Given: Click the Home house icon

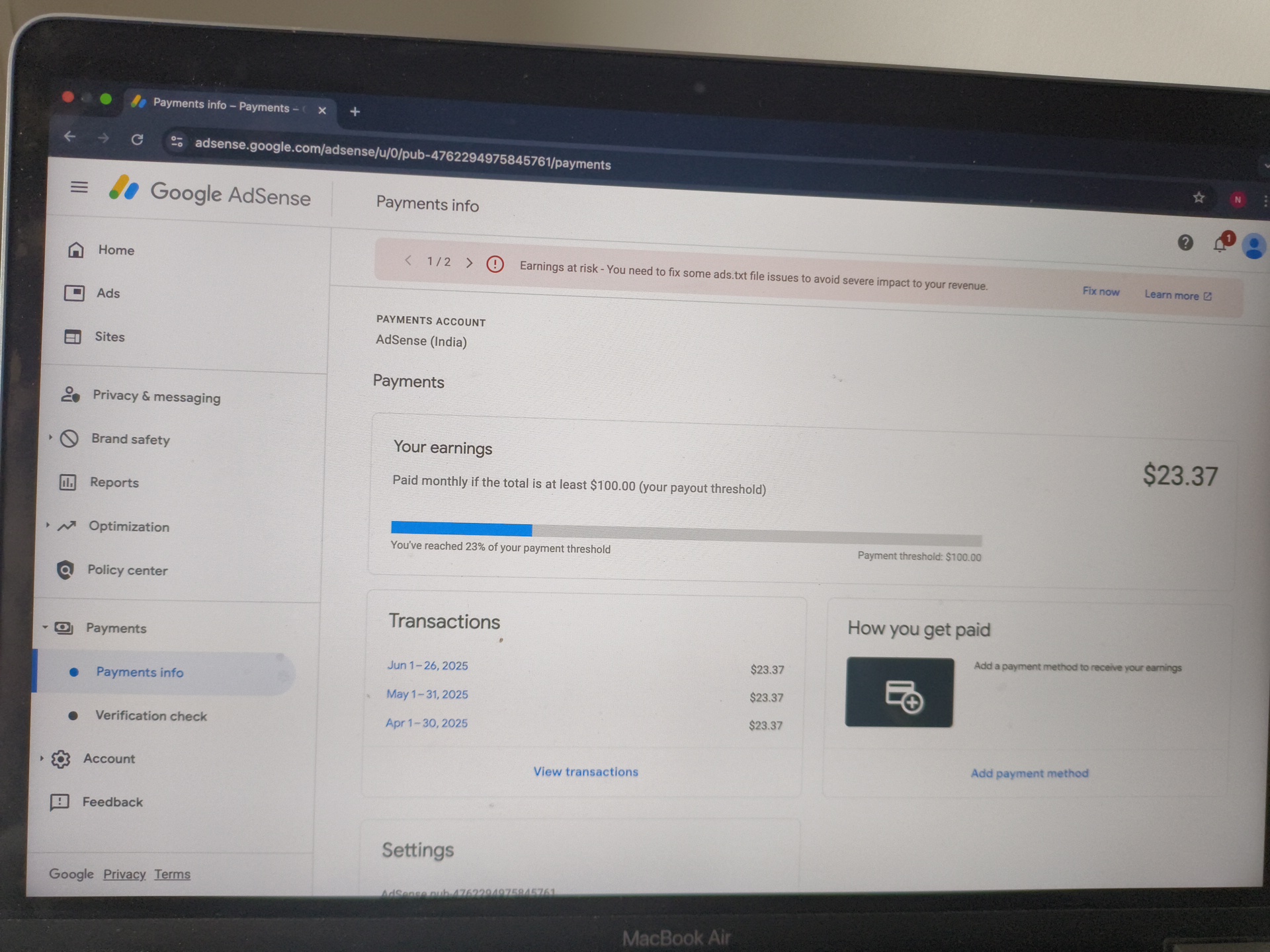Looking at the screenshot, I should coord(76,250).
